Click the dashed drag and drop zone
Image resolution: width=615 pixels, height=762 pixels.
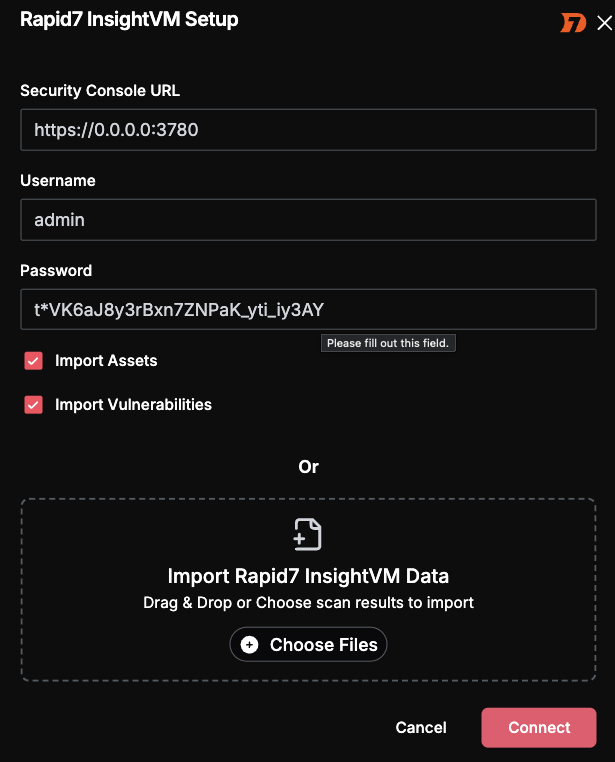click(x=308, y=589)
